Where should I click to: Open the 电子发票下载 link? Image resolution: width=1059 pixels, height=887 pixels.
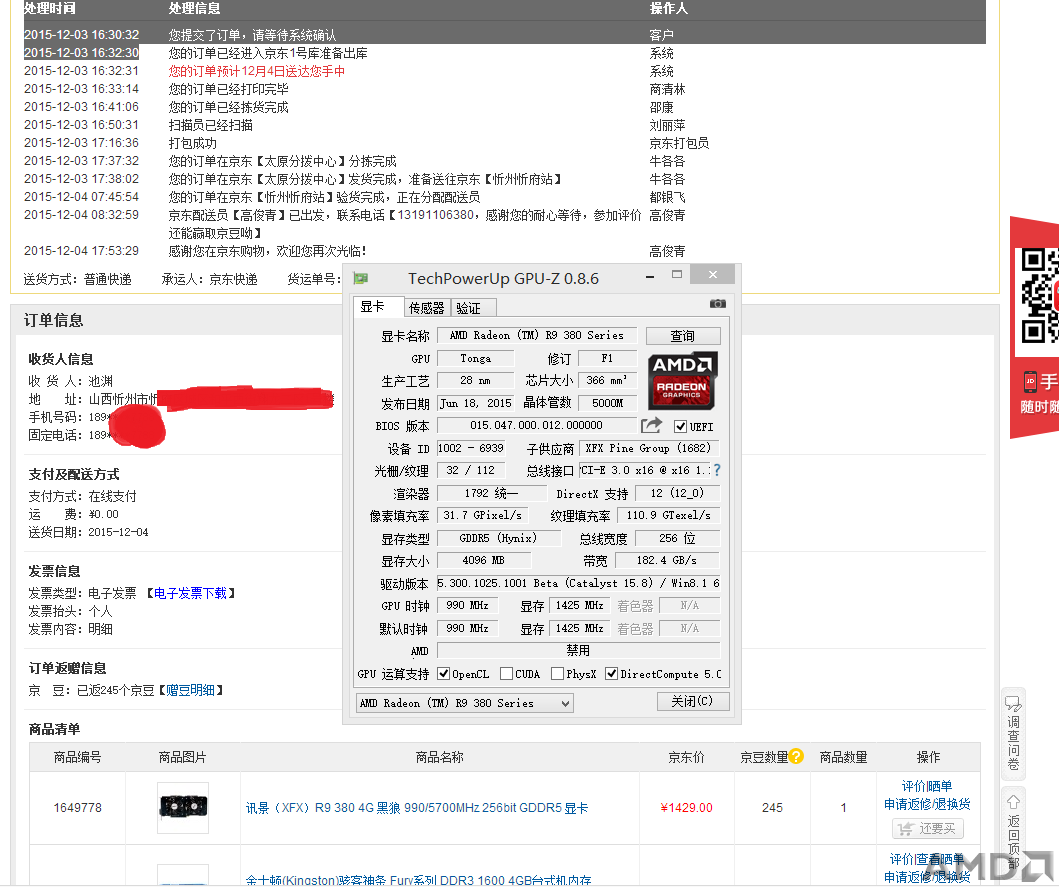click(190, 593)
